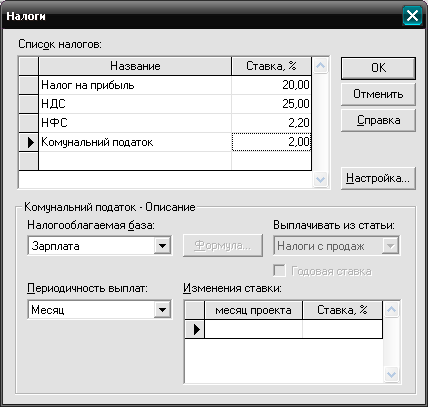Click the row arrow in rate changes table
428x407 pixels.
pyautogui.click(x=194, y=329)
